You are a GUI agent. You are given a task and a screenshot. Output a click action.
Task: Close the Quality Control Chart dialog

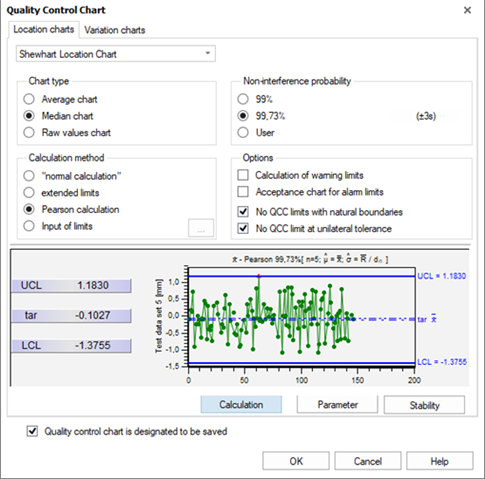467,10
